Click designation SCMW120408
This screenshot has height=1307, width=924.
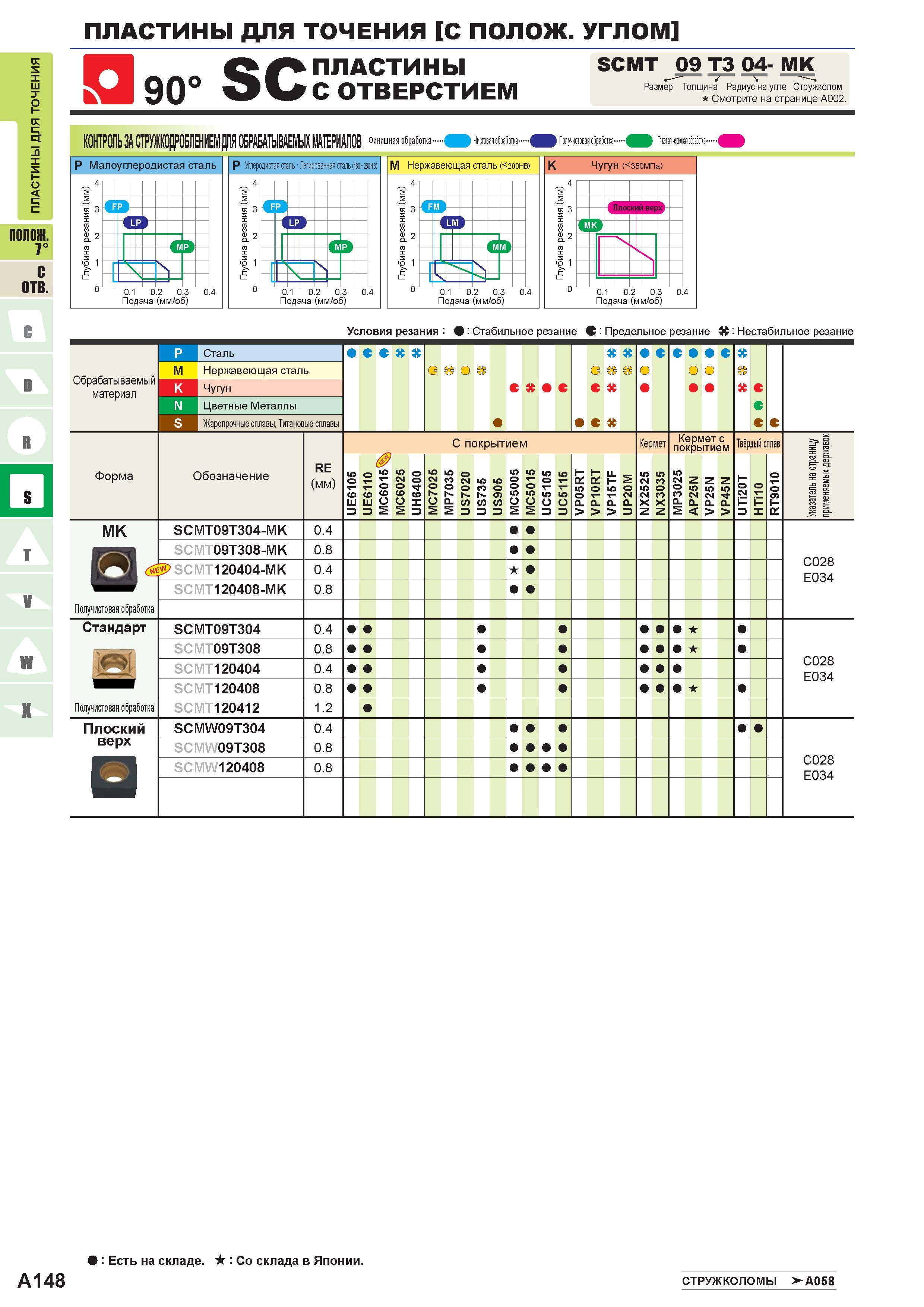tap(219, 768)
